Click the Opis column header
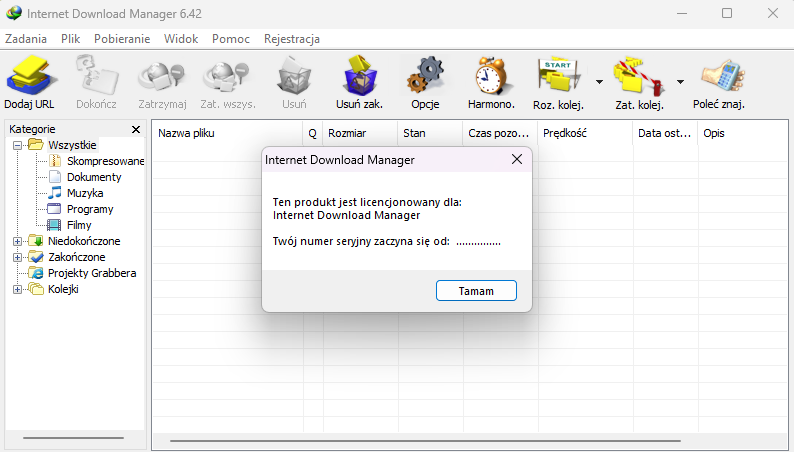This screenshot has width=794, height=452. coord(743,133)
